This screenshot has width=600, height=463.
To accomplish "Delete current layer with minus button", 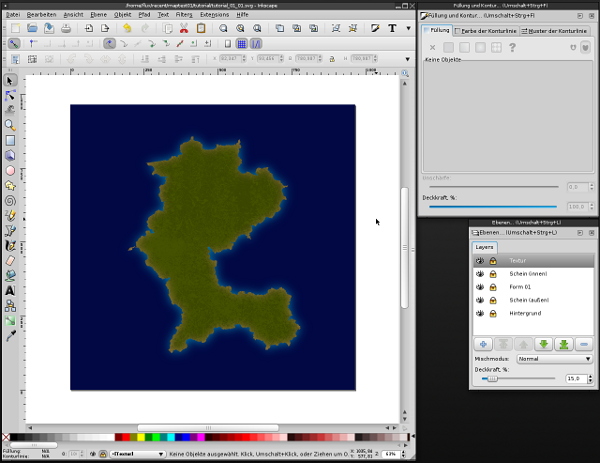I will click(585, 344).
